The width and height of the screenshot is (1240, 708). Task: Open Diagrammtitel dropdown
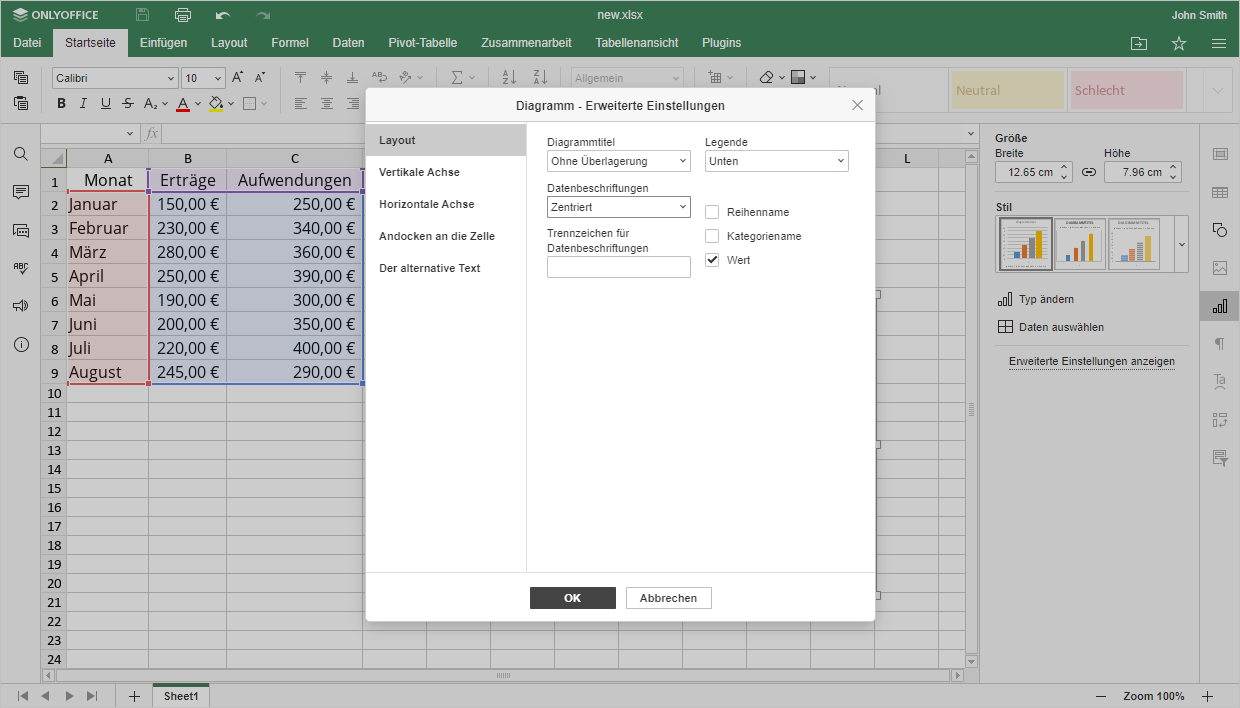(x=619, y=161)
